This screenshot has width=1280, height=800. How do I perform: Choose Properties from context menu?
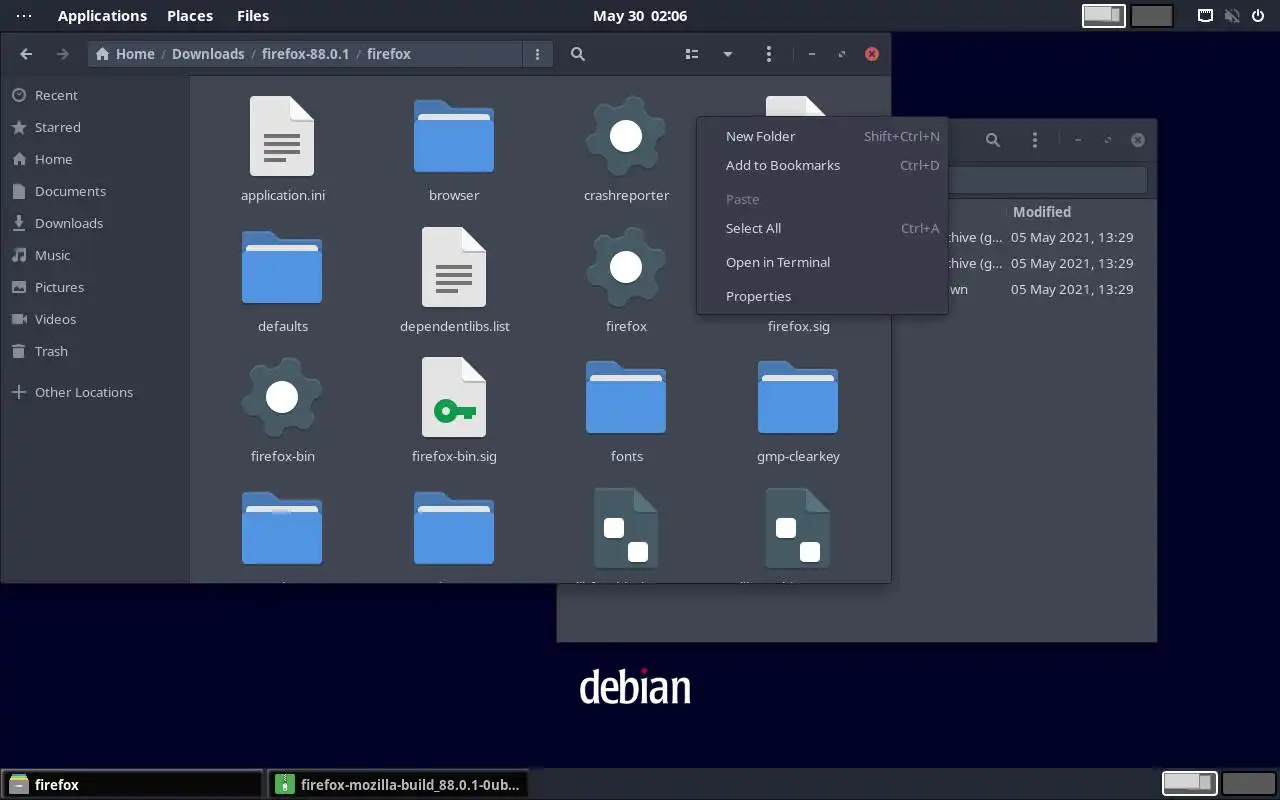click(822, 296)
